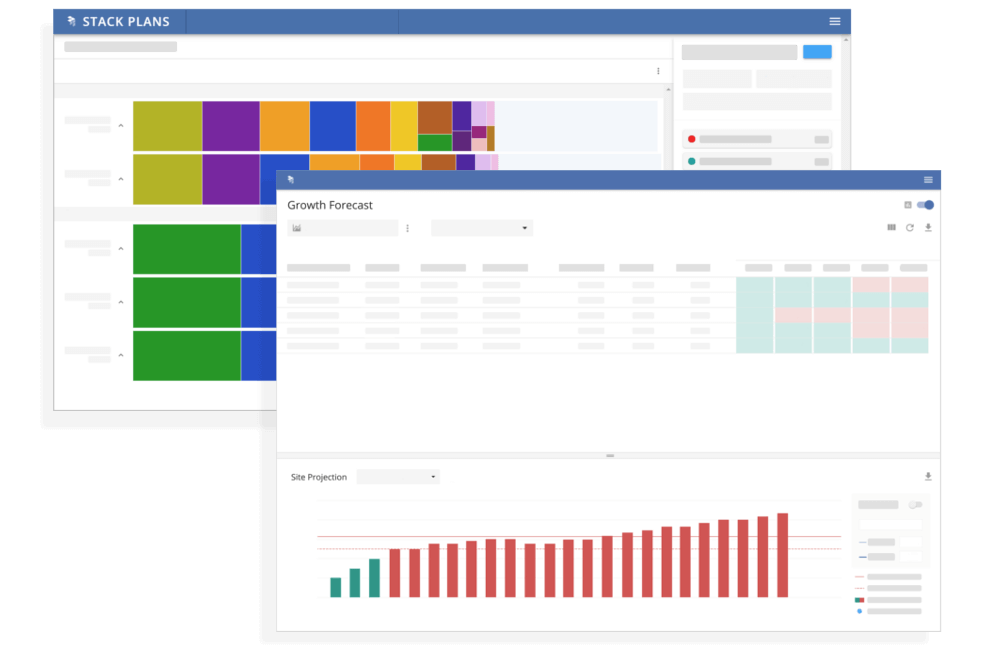Click the teal and red square legend entry
Image resolution: width=1000 pixels, height=650 pixels.
click(x=888, y=600)
